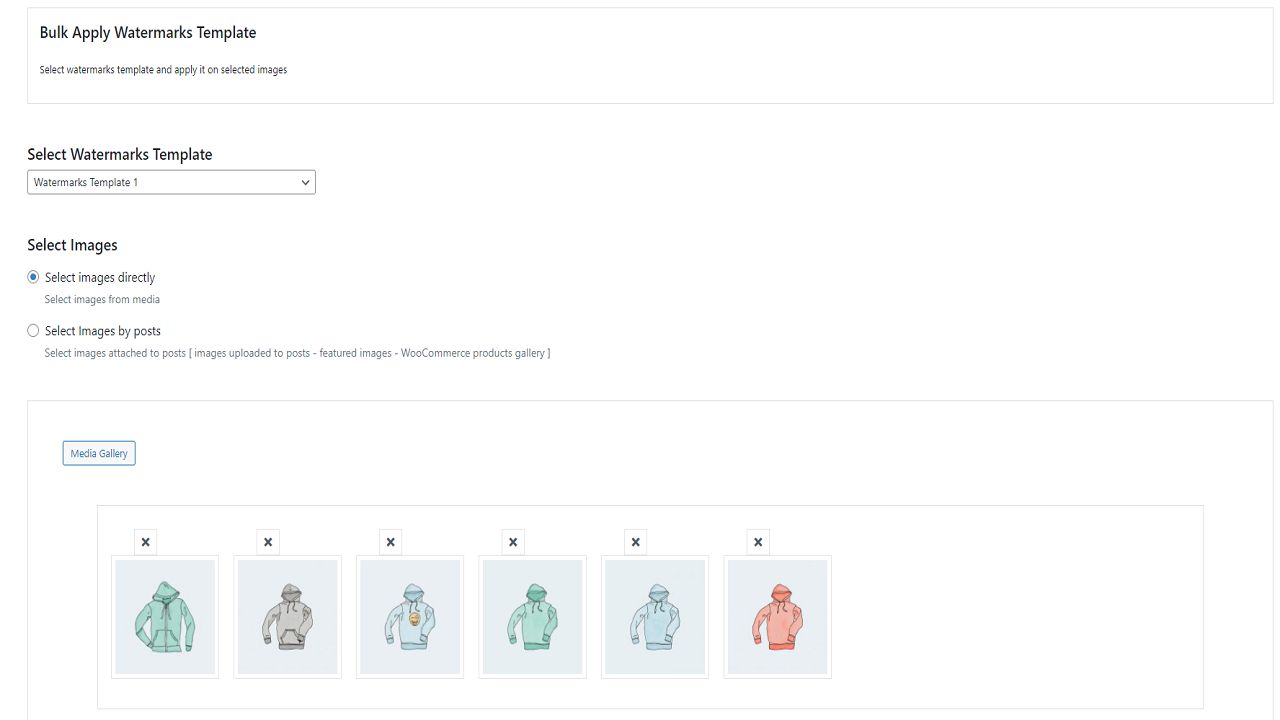
Task: Click the gray hoodie thumbnail
Action: click(x=287, y=617)
